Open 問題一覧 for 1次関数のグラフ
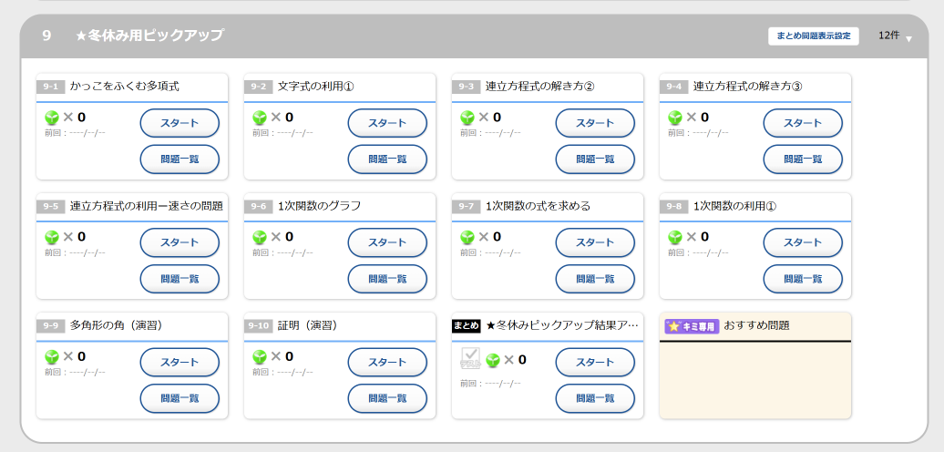The height and width of the screenshot is (452, 944). (387, 279)
